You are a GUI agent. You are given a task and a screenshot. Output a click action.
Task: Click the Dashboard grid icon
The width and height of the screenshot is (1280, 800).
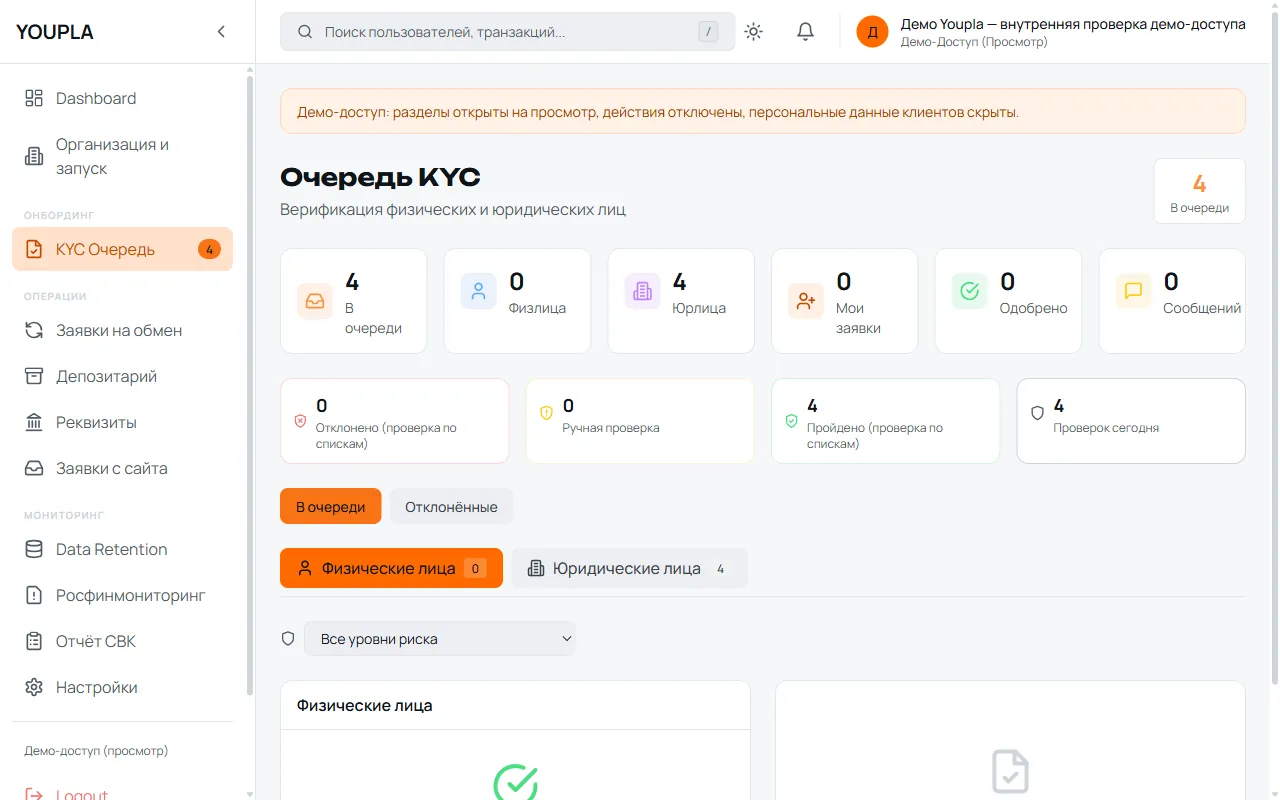(34, 98)
